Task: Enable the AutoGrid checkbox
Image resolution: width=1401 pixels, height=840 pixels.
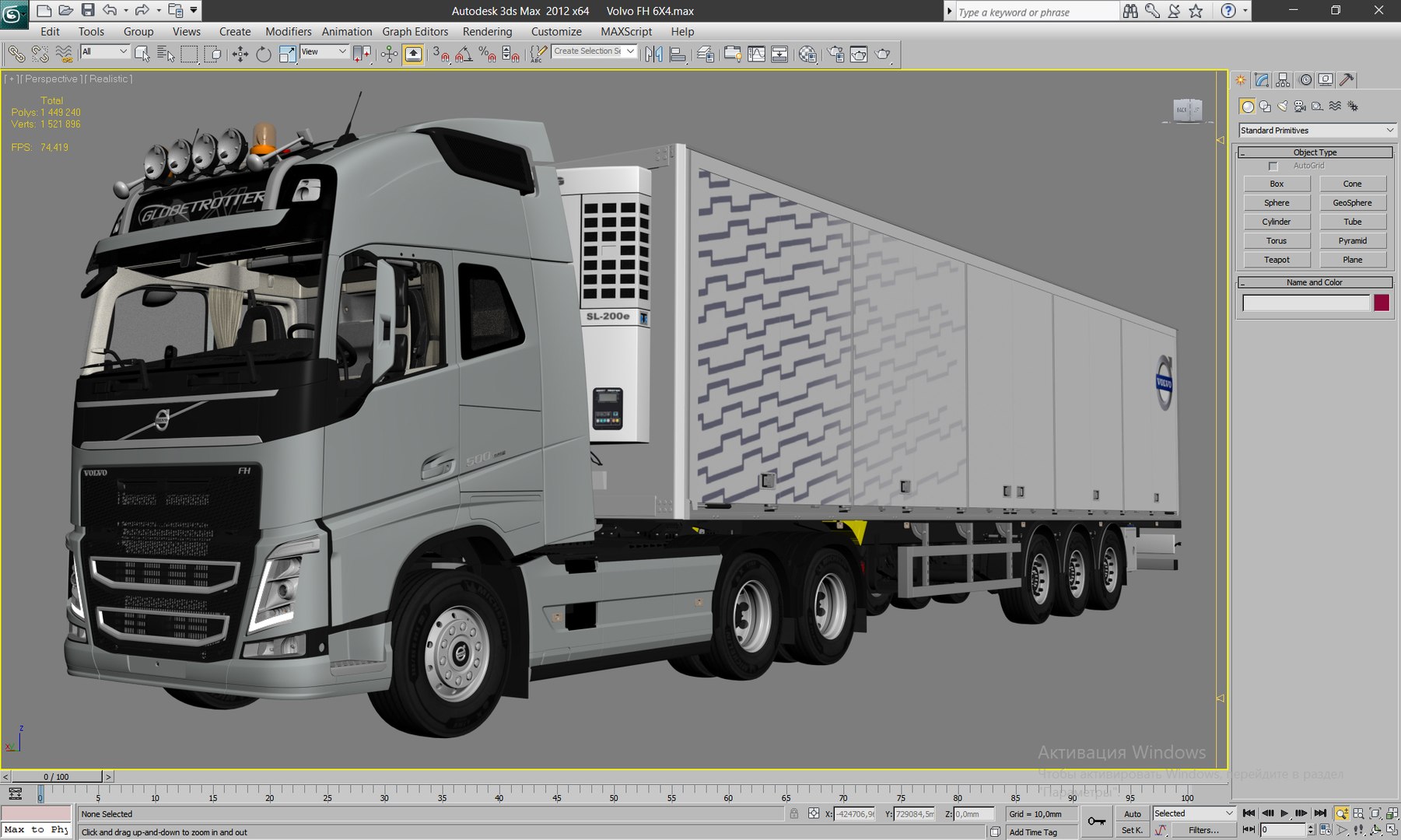Action: tap(1273, 166)
